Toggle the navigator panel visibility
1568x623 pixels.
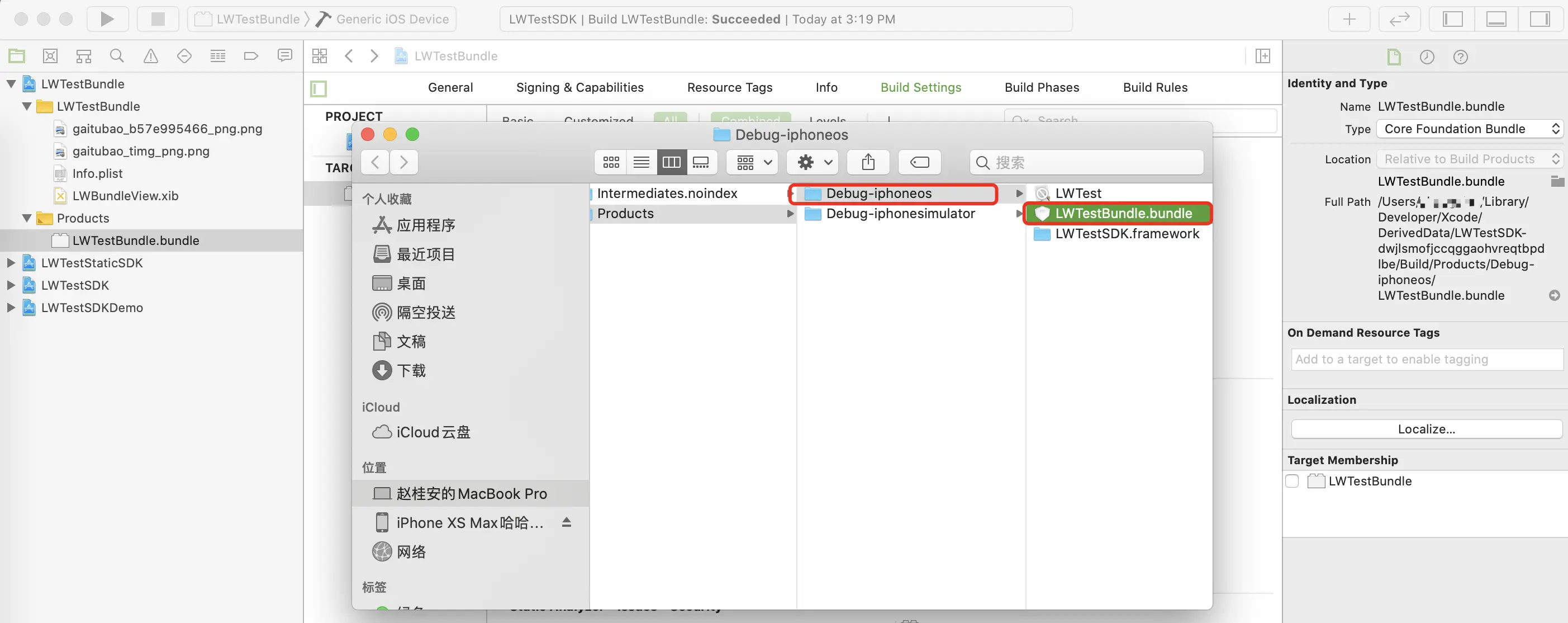click(1452, 19)
